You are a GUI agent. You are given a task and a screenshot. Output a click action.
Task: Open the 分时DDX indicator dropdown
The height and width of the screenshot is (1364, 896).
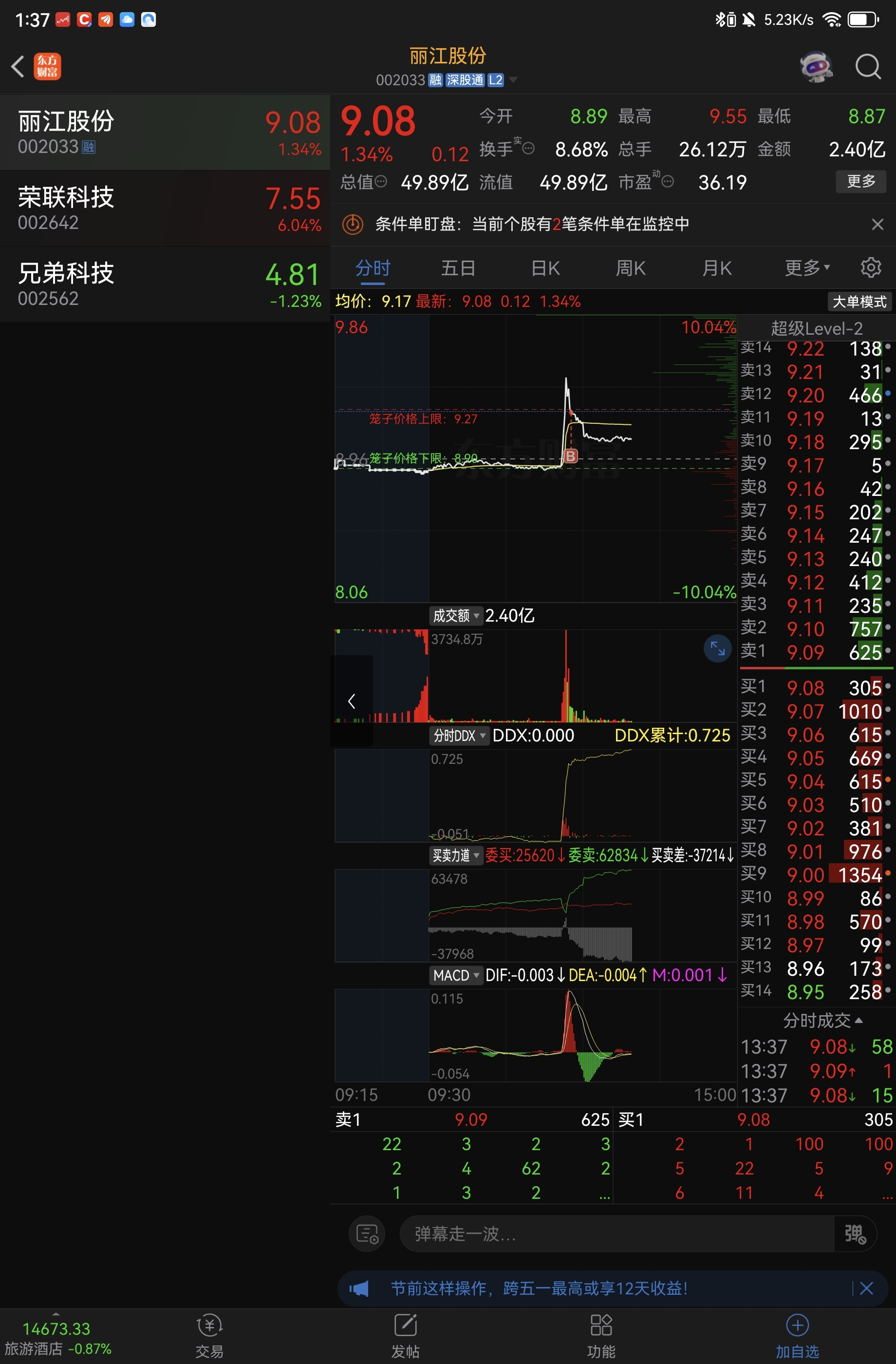pyautogui.click(x=459, y=735)
